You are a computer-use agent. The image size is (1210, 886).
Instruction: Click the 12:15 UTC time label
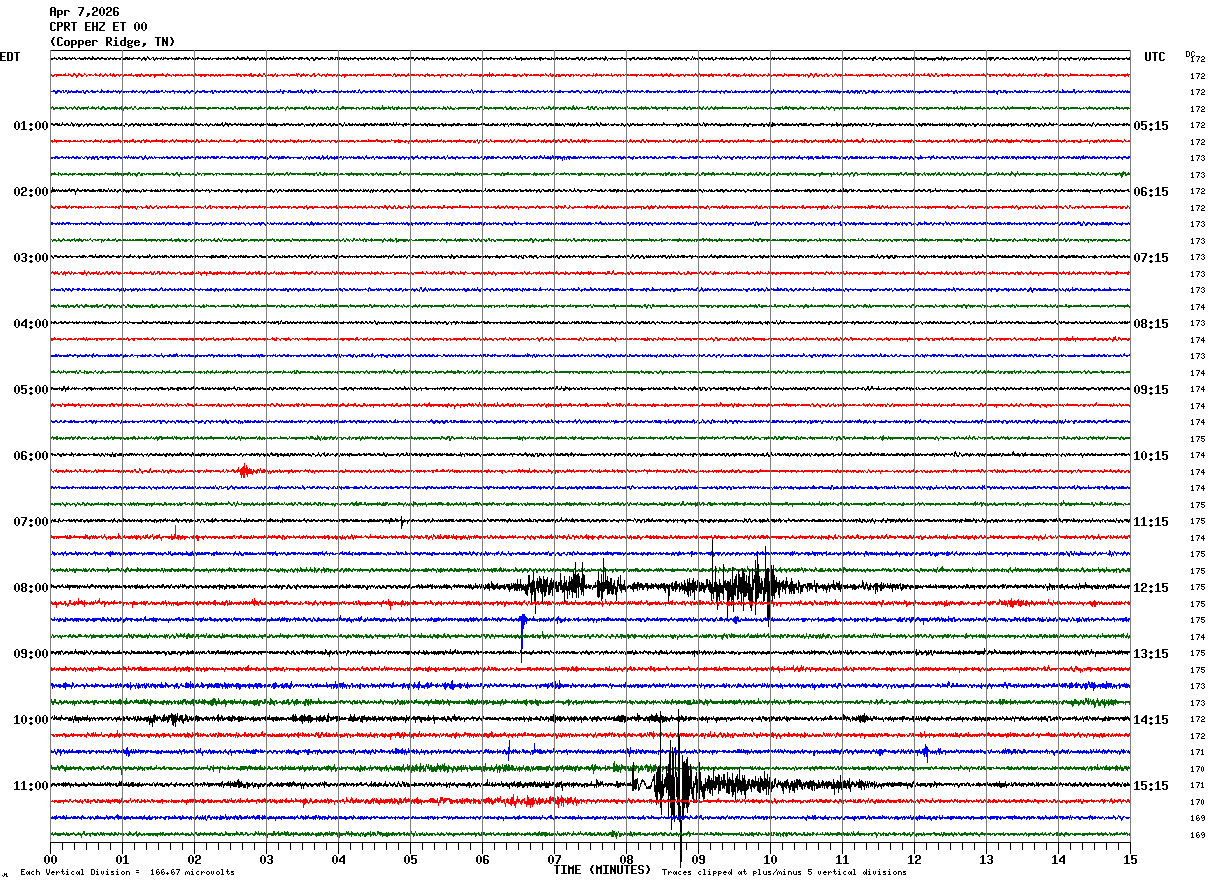[x=1151, y=588]
